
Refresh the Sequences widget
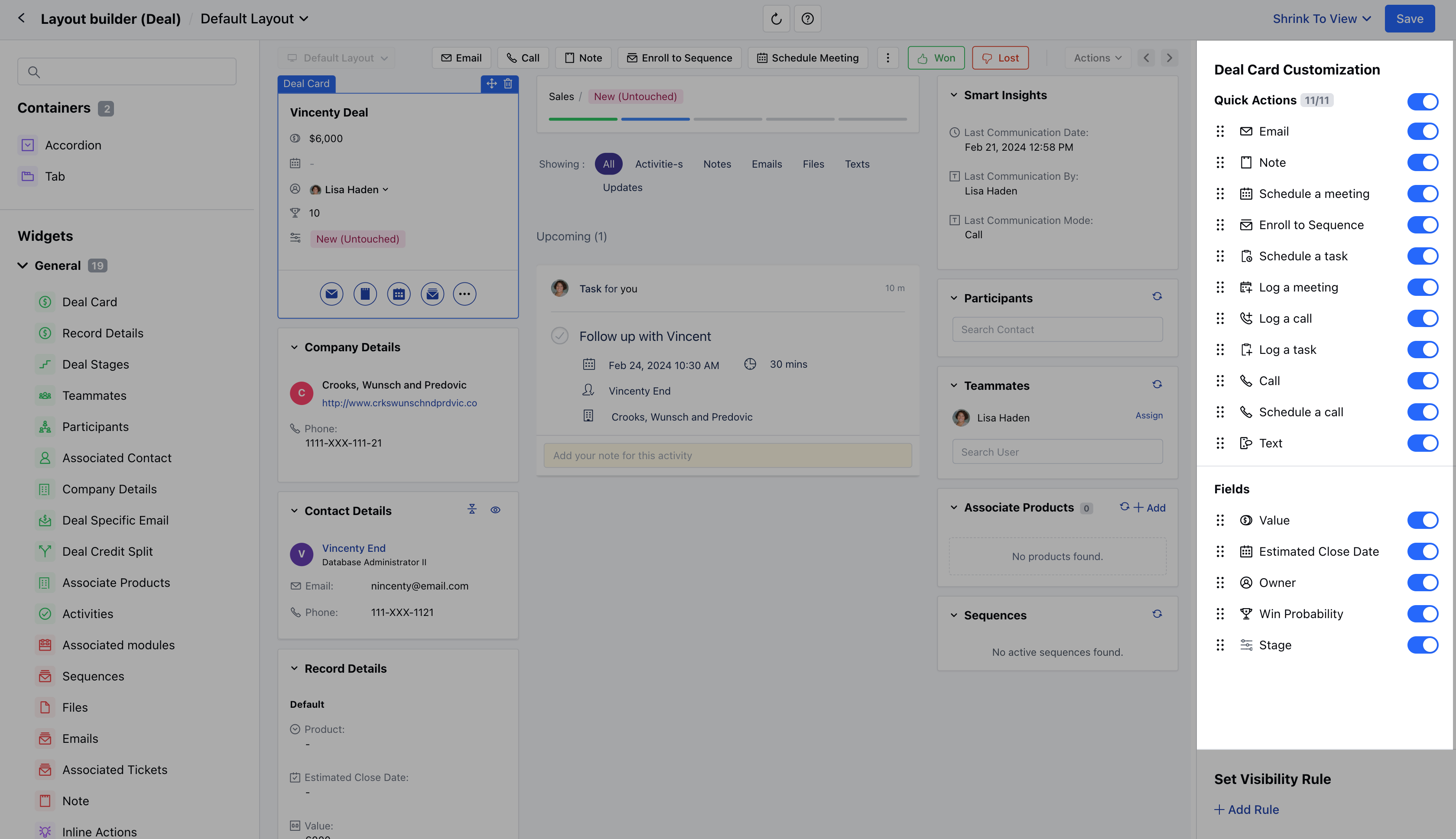tap(1157, 614)
